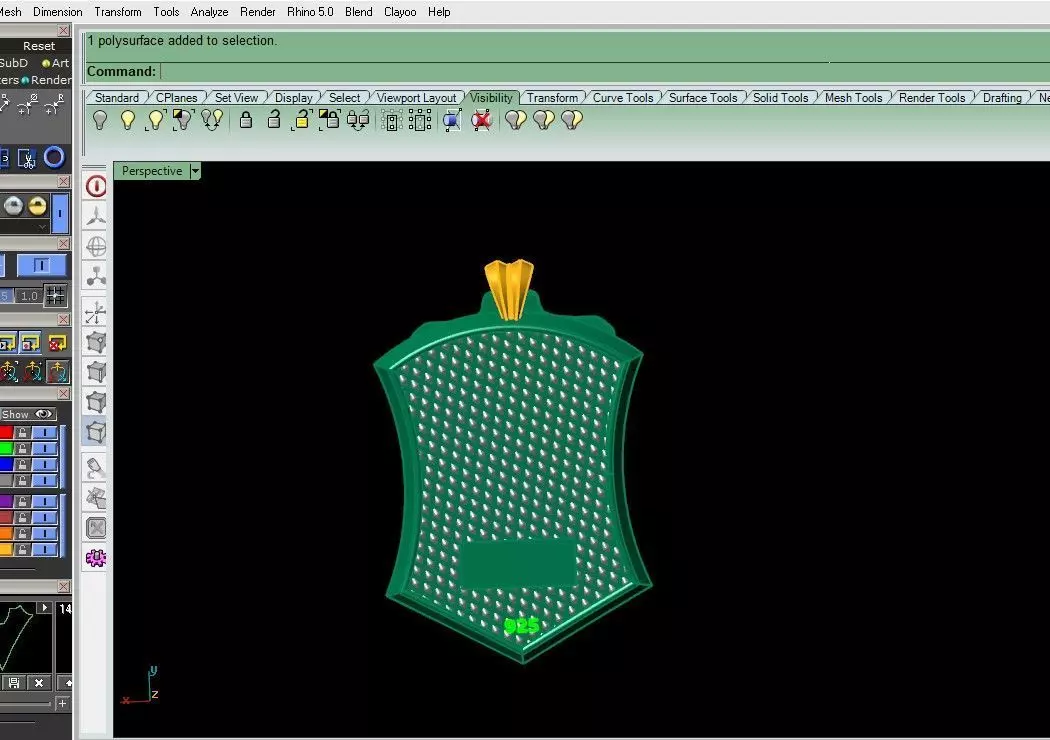Toggle the purple layer on/off switch

(45, 502)
